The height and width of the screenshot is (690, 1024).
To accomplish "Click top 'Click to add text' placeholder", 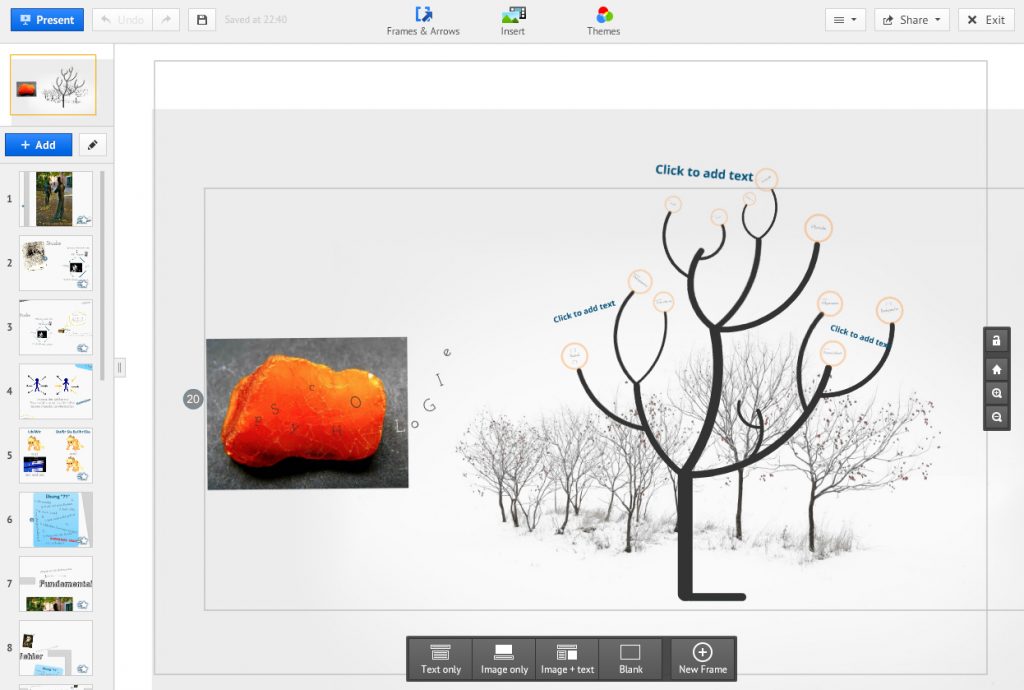I will coord(704,173).
